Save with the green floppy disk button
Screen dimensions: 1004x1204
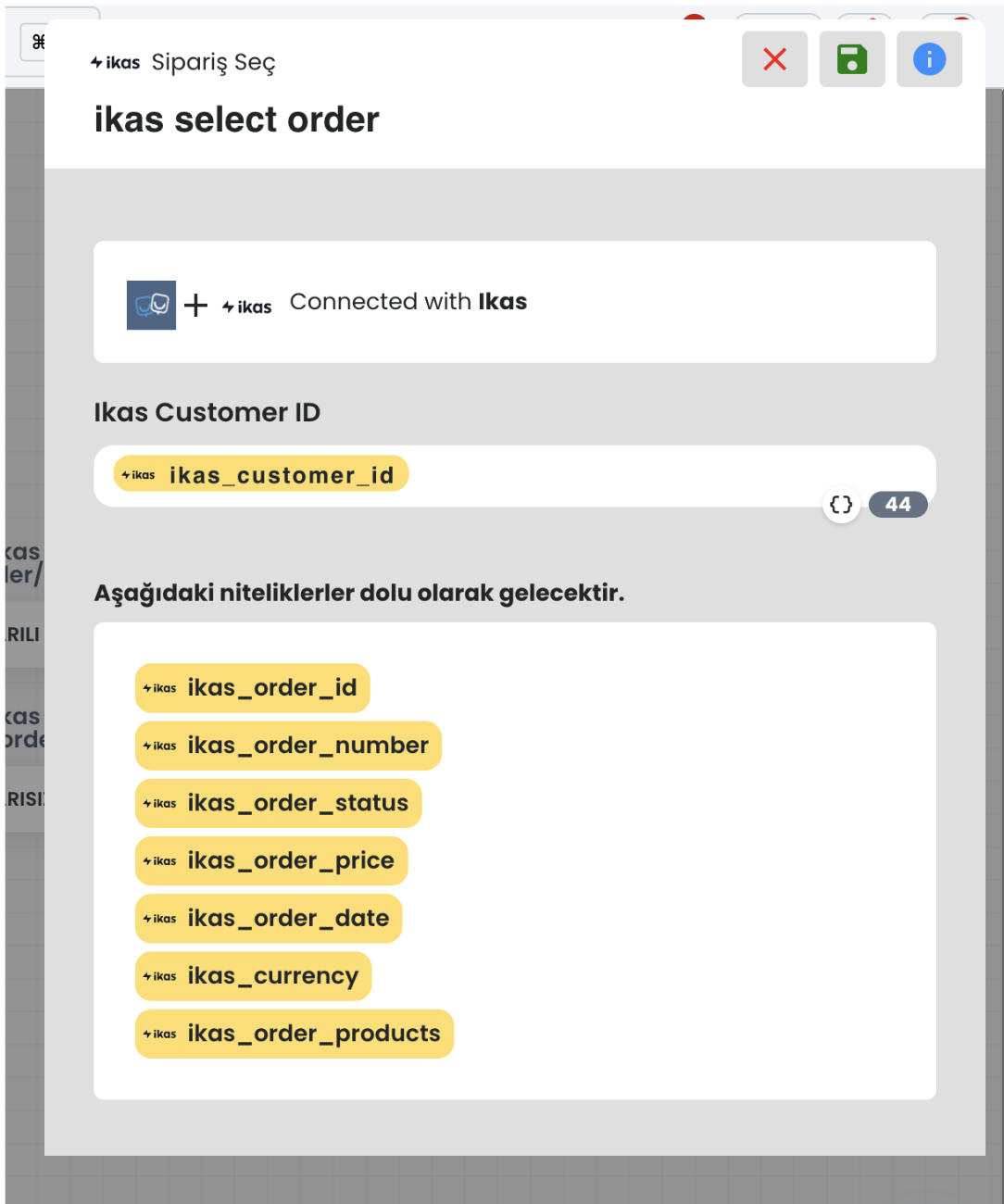(x=852, y=59)
